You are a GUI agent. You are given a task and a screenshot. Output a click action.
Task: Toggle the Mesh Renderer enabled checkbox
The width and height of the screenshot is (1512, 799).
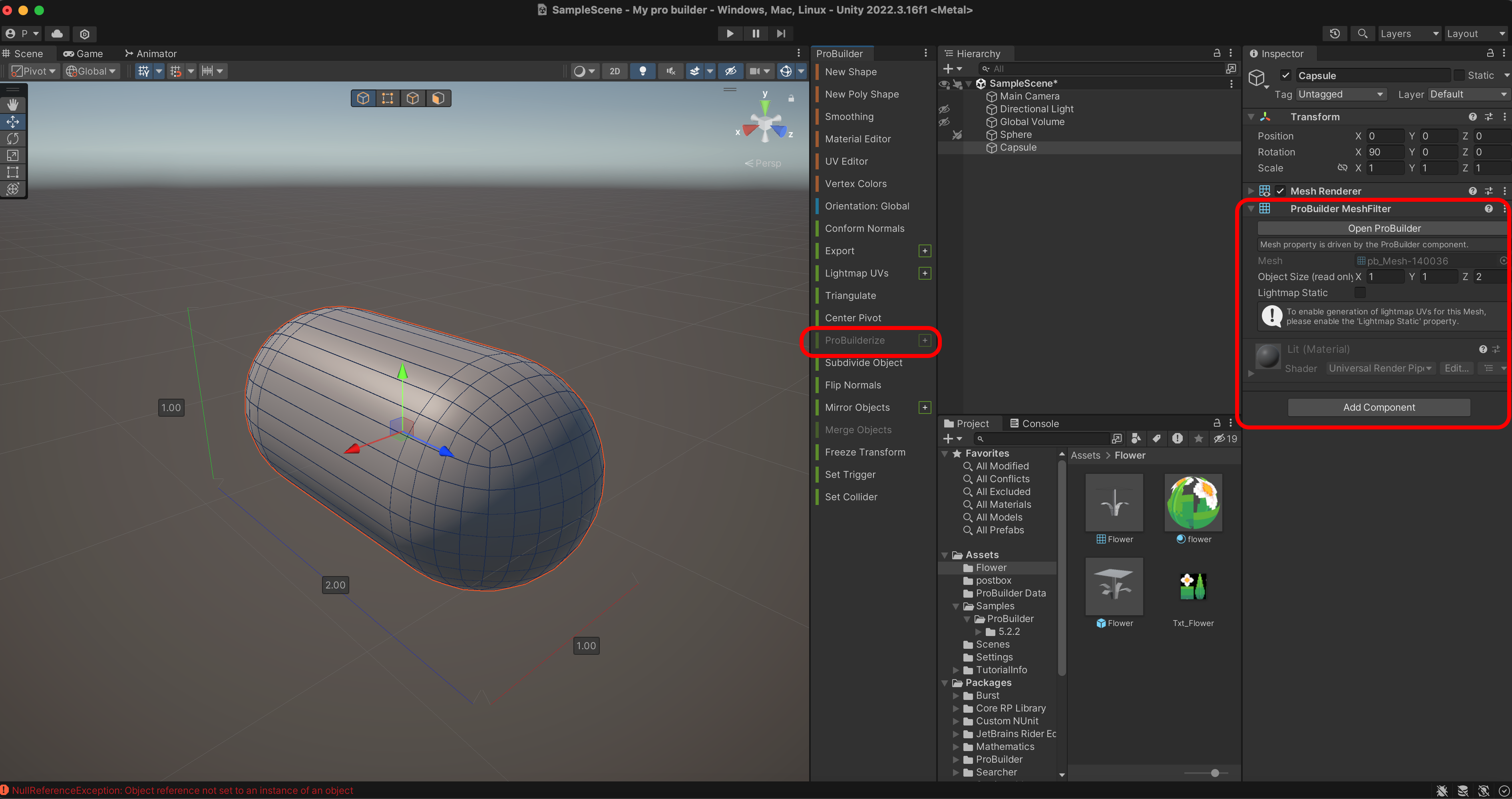[1280, 191]
